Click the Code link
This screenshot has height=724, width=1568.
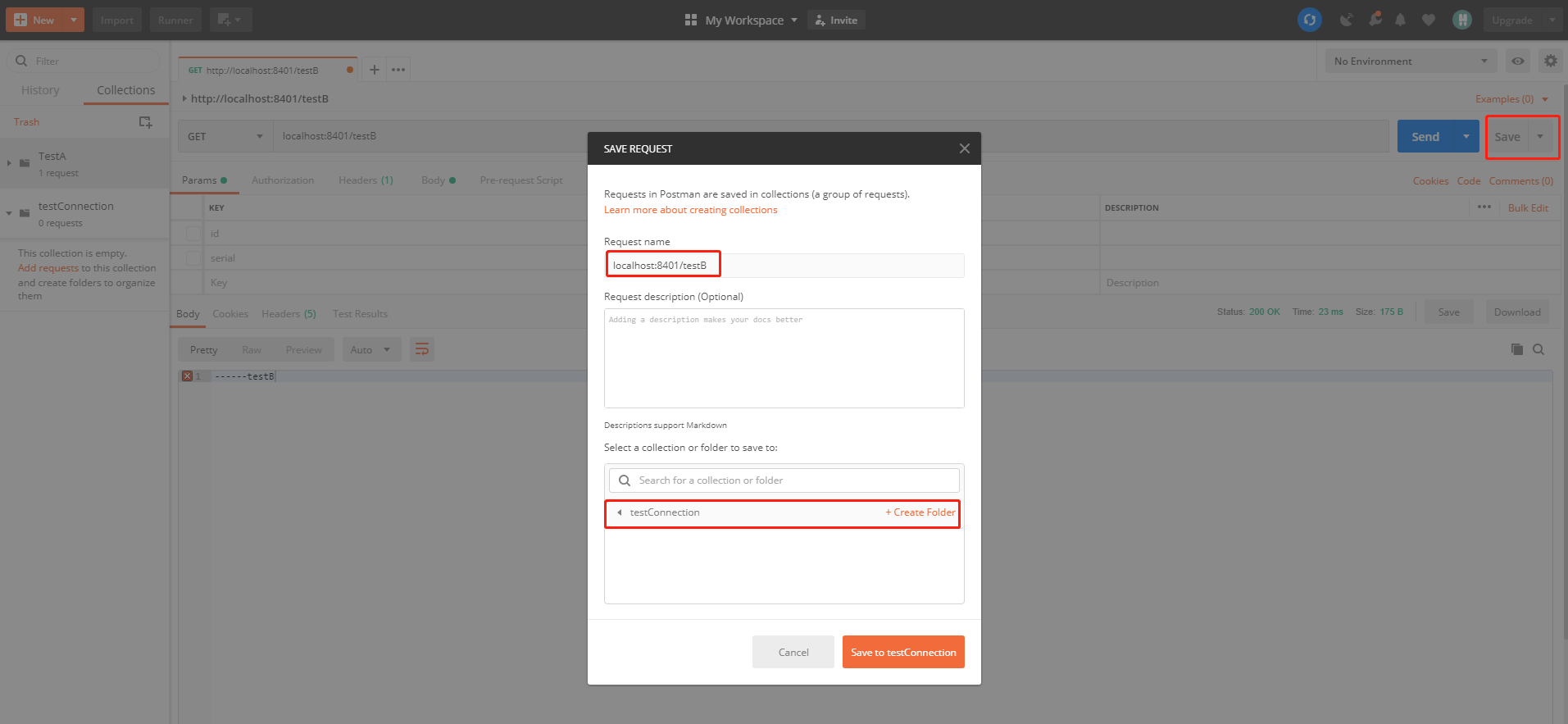tap(1468, 181)
